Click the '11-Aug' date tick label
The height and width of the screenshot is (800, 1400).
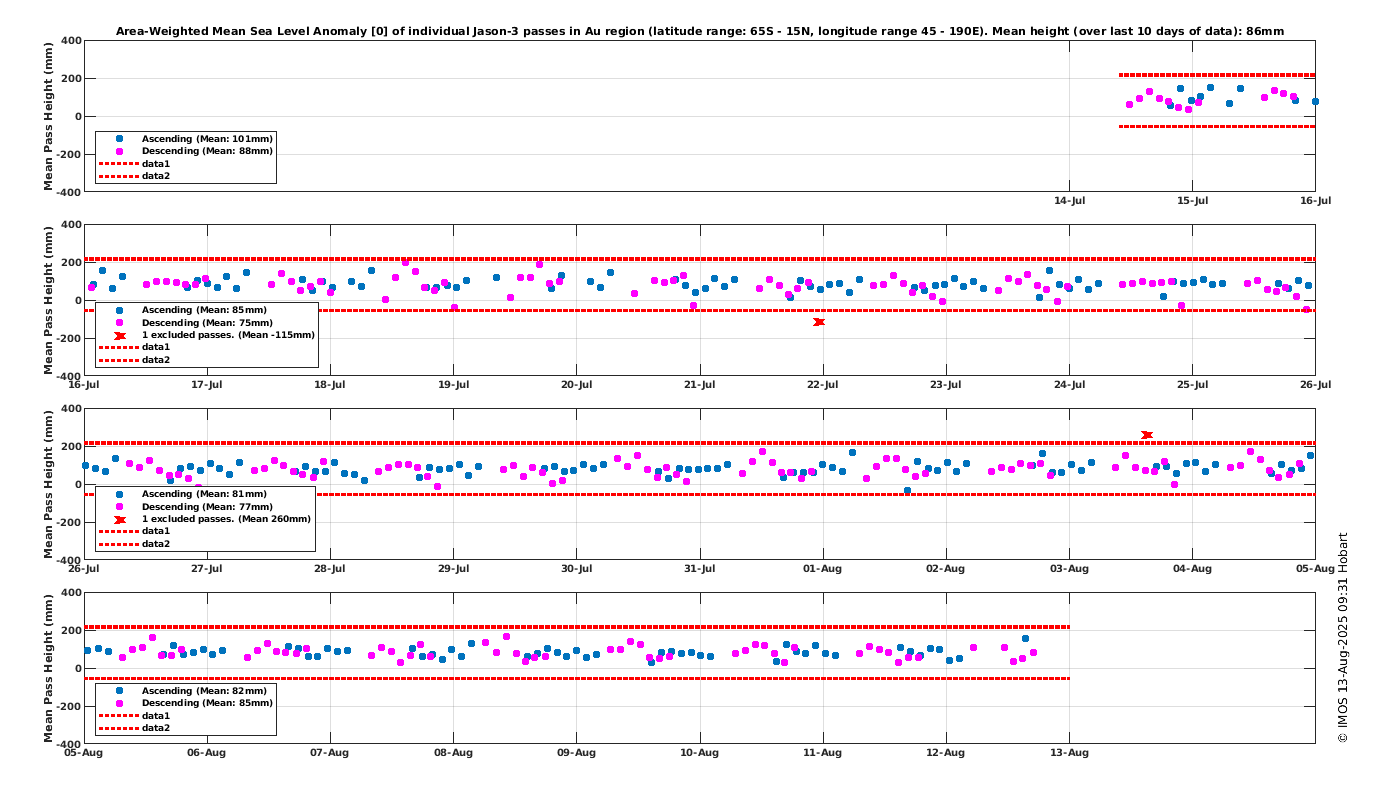(x=822, y=753)
